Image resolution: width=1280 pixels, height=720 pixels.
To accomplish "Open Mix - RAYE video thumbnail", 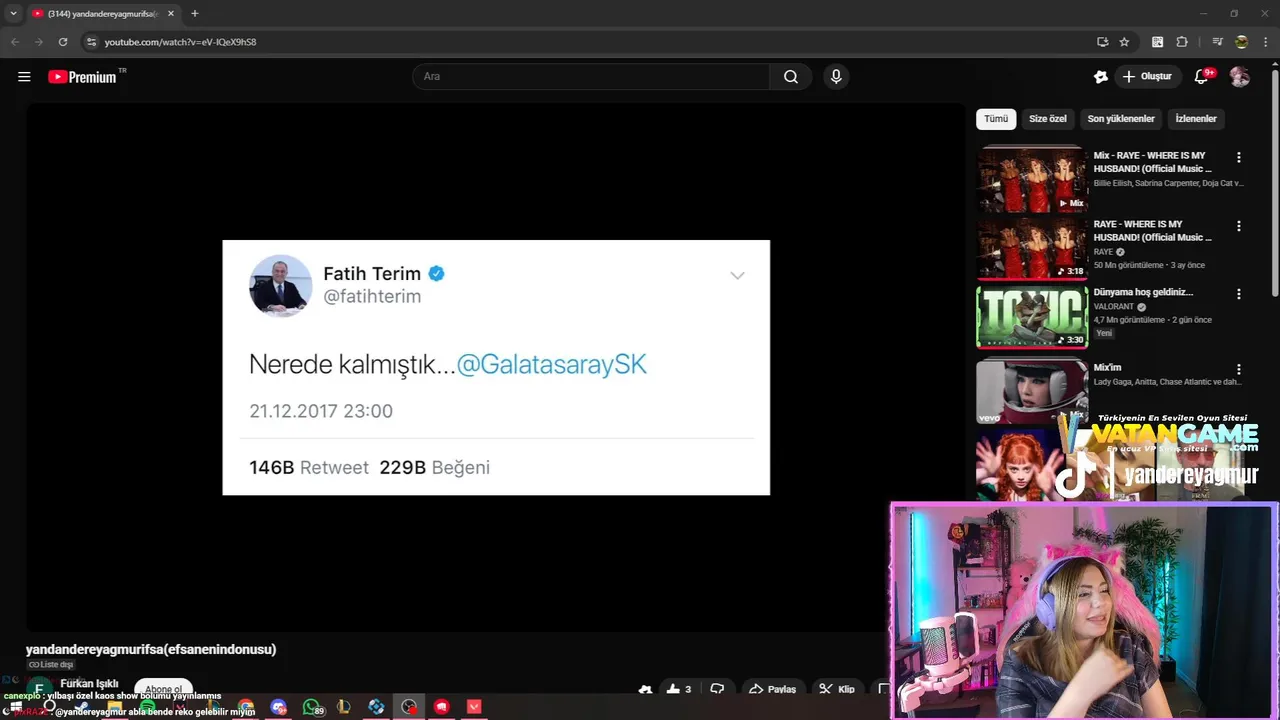I will coord(1031,180).
